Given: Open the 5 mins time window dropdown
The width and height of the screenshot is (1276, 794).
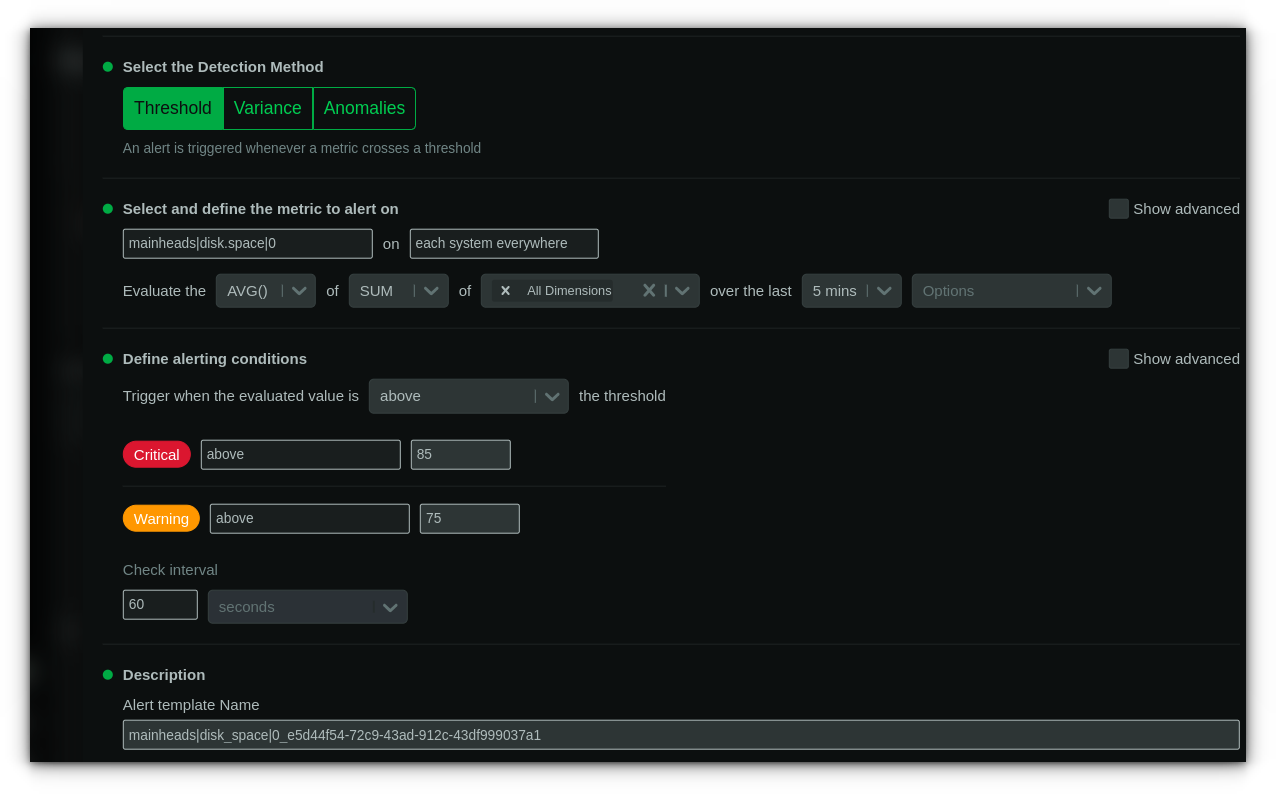Looking at the screenshot, I should 852,291.
